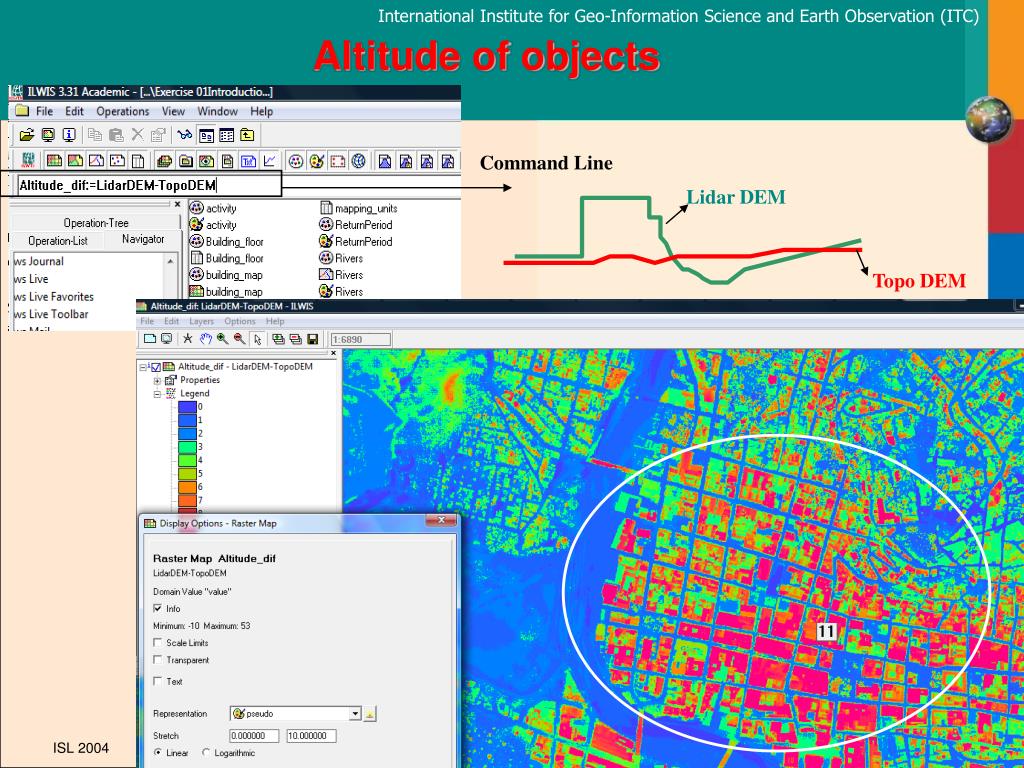Viewport: 1024px width, 768px height.
Task: Open the View menu in ILWIS main window
Action: (173, 111)
